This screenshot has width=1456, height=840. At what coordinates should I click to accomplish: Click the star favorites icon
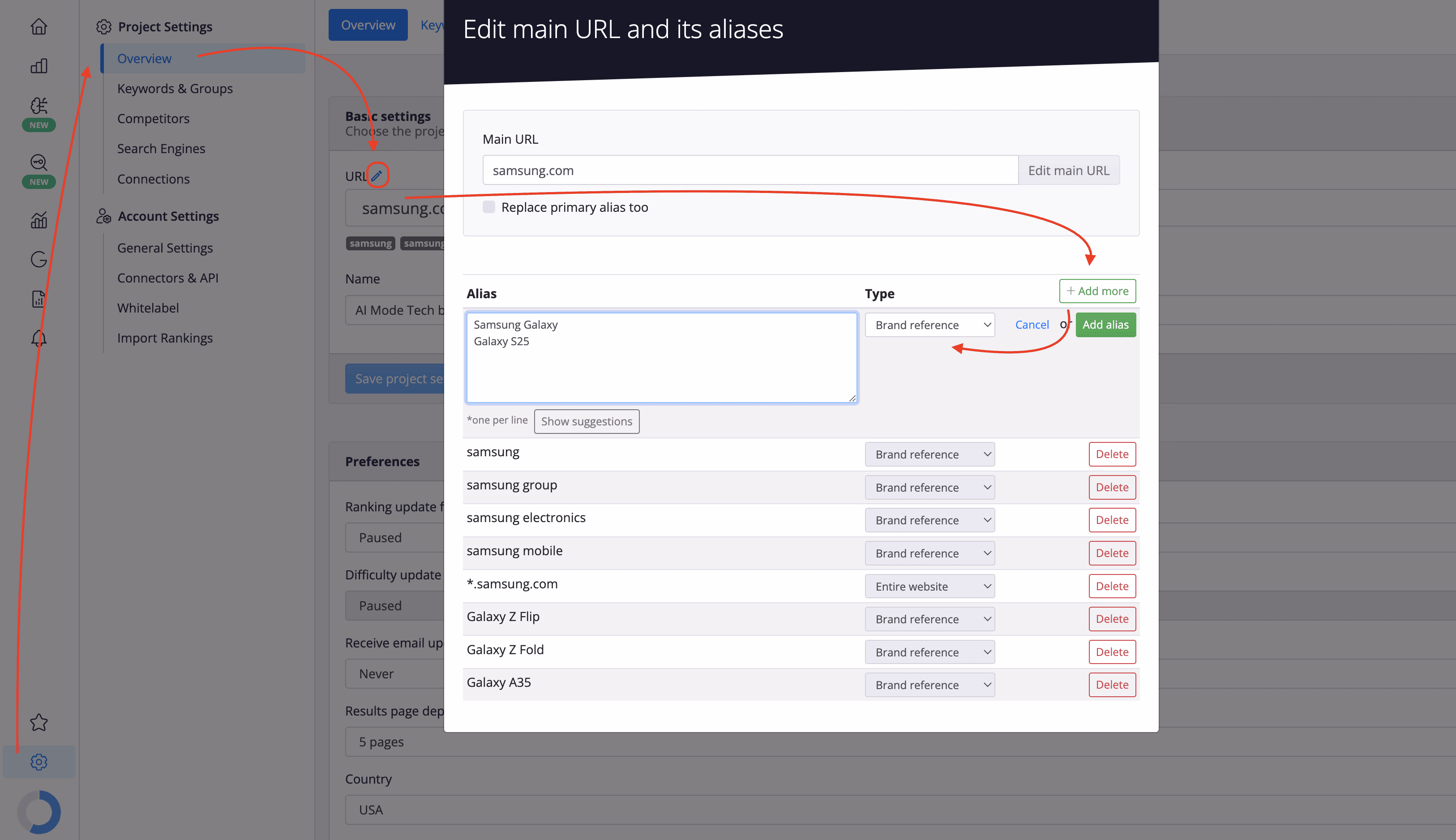[39, 722]
